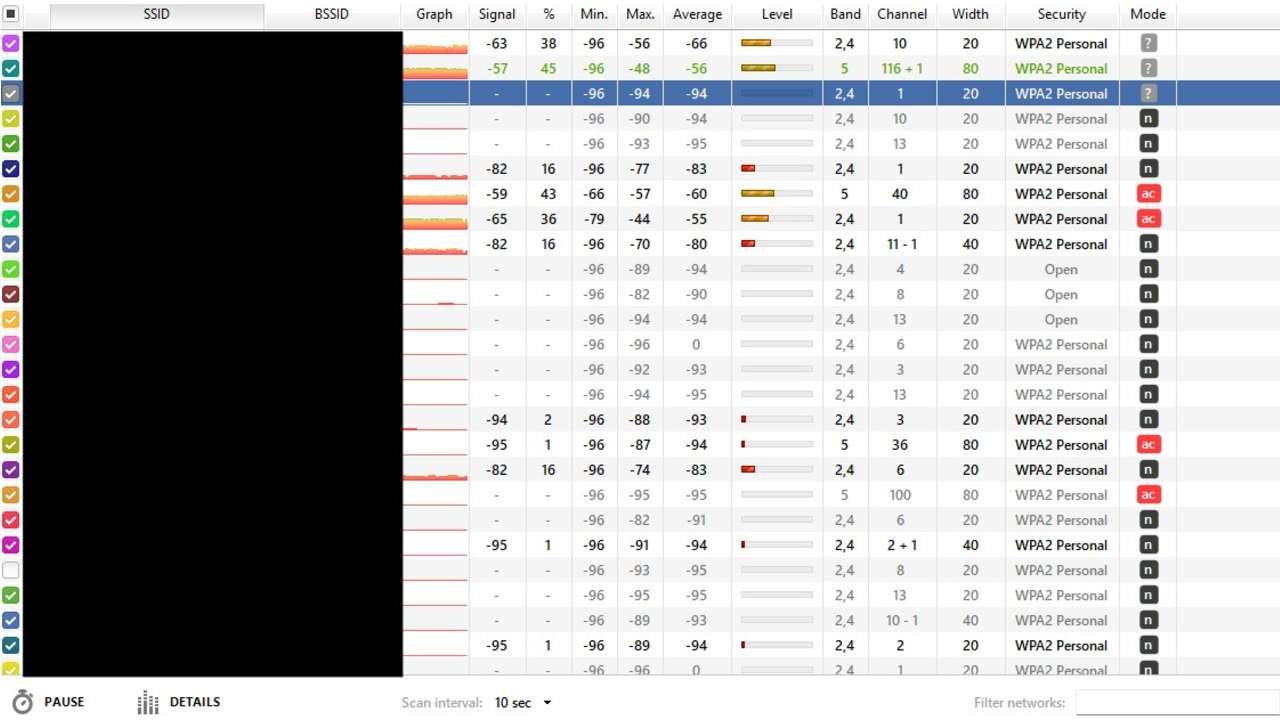Sort by the Average column header
The width and height of the screenshot is (1280, 720).
697,14
